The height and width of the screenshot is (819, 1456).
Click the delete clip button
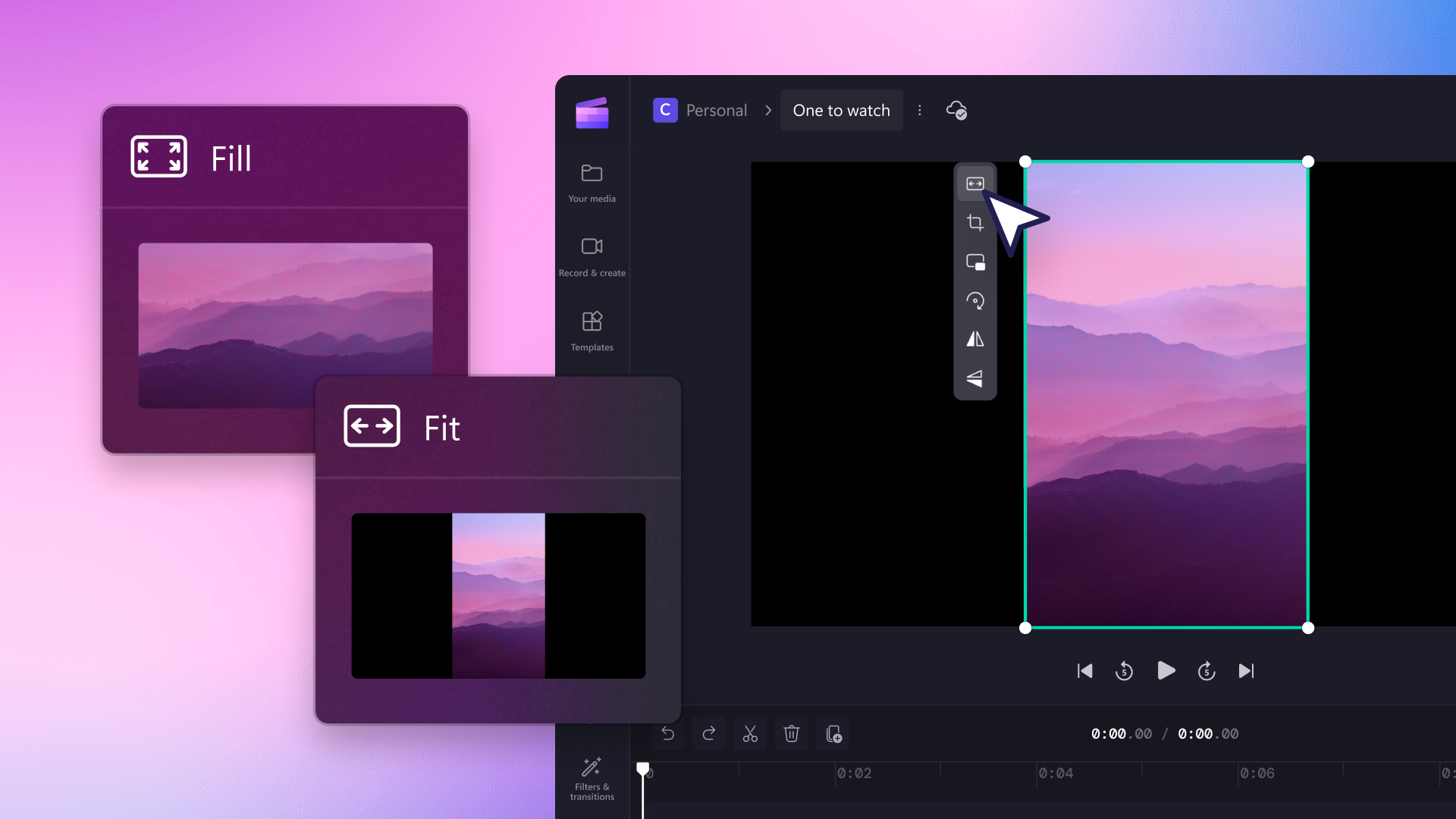coord(791,733)
